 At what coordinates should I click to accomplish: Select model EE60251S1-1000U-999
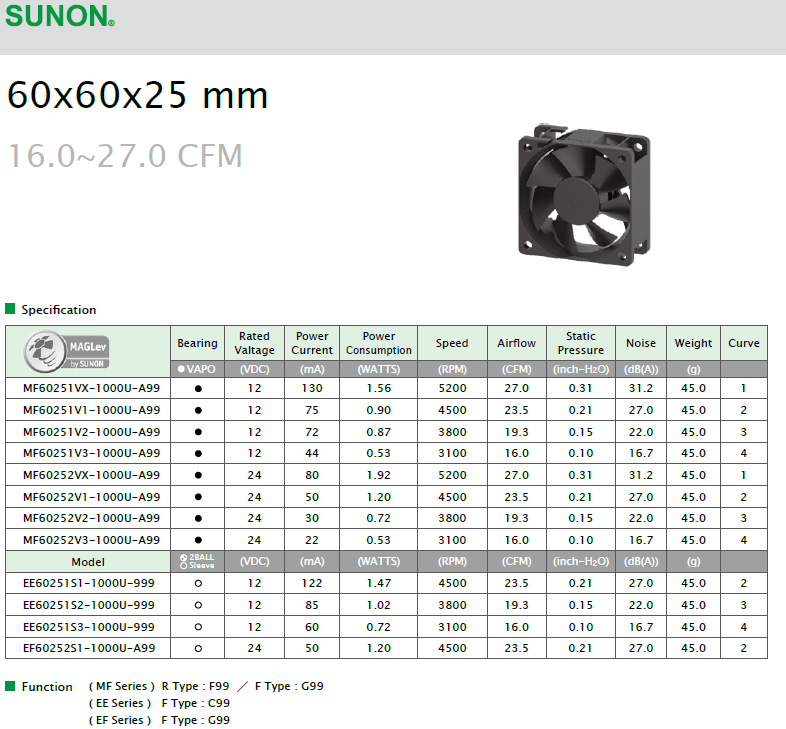89,584
